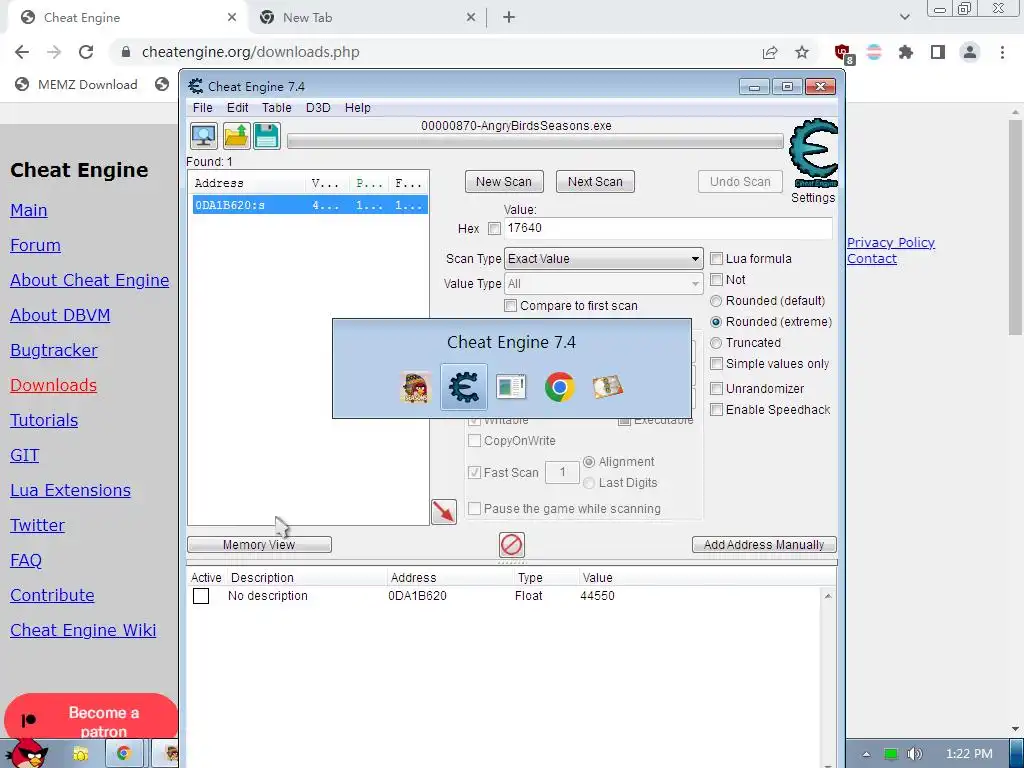
Task: Share this page via the share icon
Action: 770,52
